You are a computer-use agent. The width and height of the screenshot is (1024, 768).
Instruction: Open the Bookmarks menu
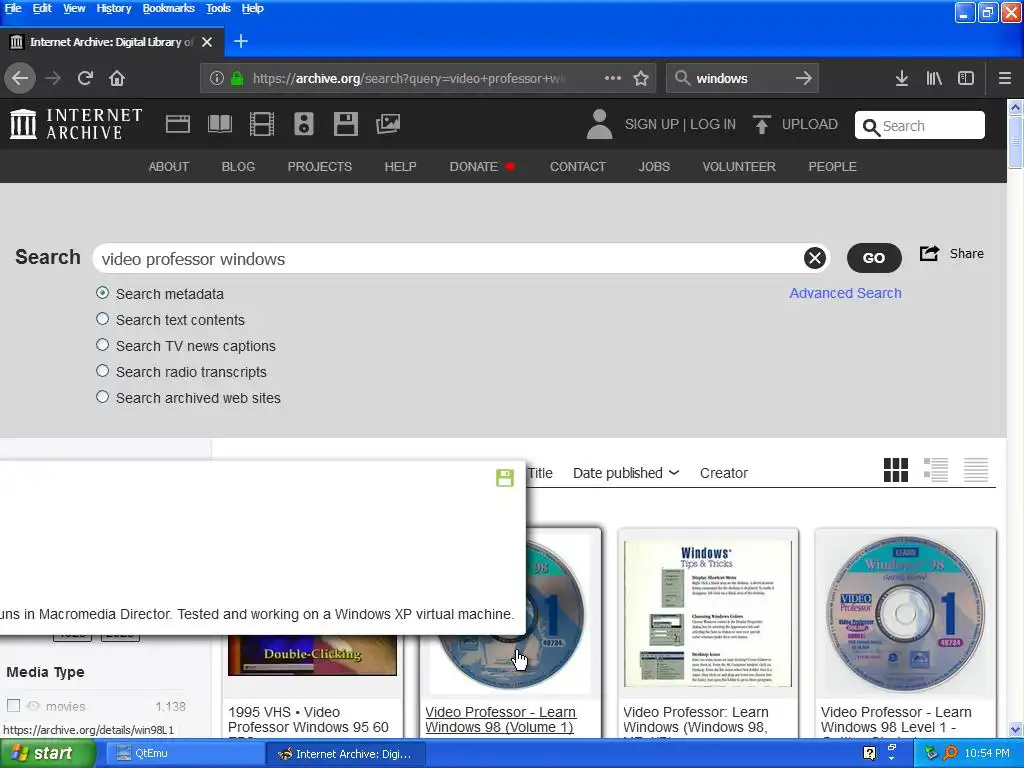tap(168, 8)
